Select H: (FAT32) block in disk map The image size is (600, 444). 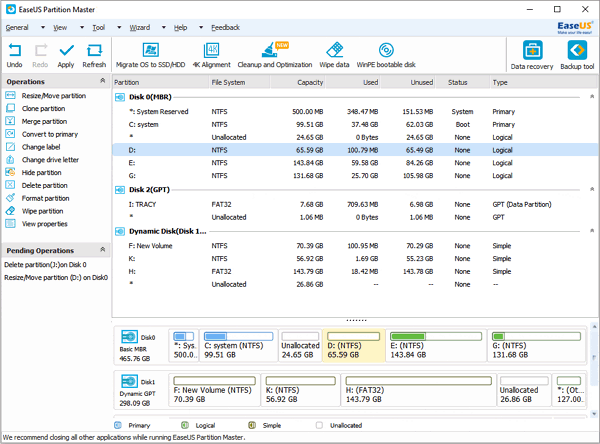click(419, 390)
